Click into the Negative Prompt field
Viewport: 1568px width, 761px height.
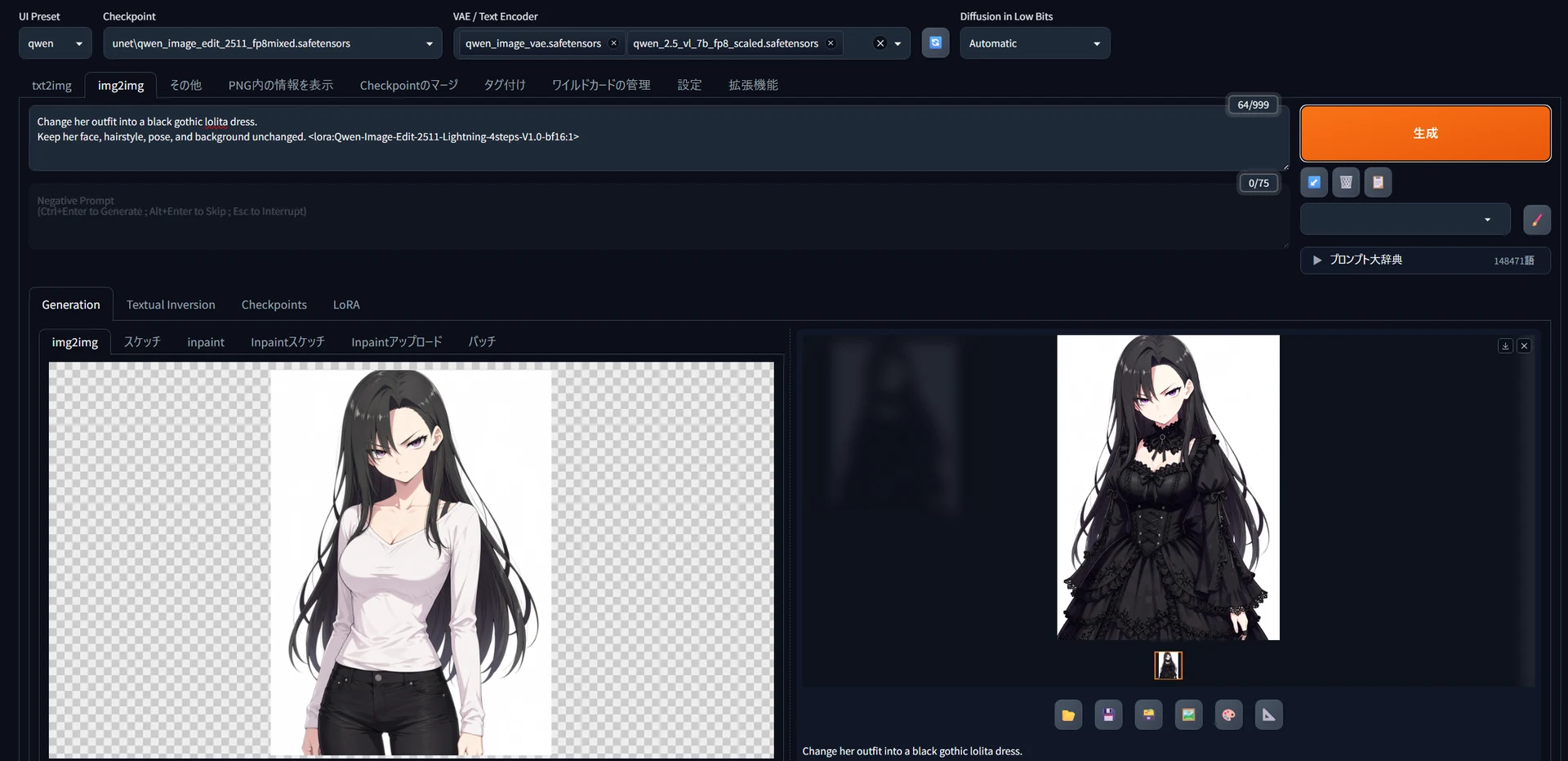click(x=659, y=216)
